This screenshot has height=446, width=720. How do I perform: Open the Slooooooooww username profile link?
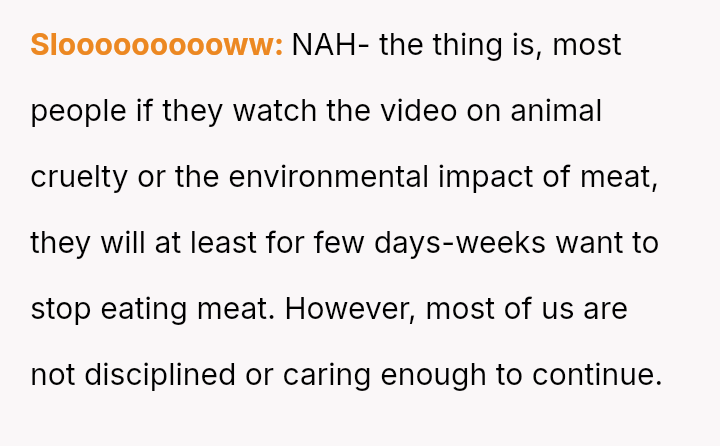pyautogui.click(x=157, y=45)
